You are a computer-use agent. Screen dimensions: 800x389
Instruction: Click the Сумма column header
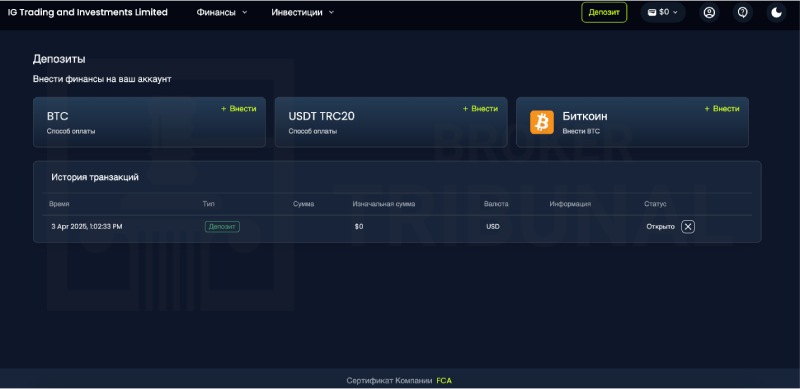[304, 204]
